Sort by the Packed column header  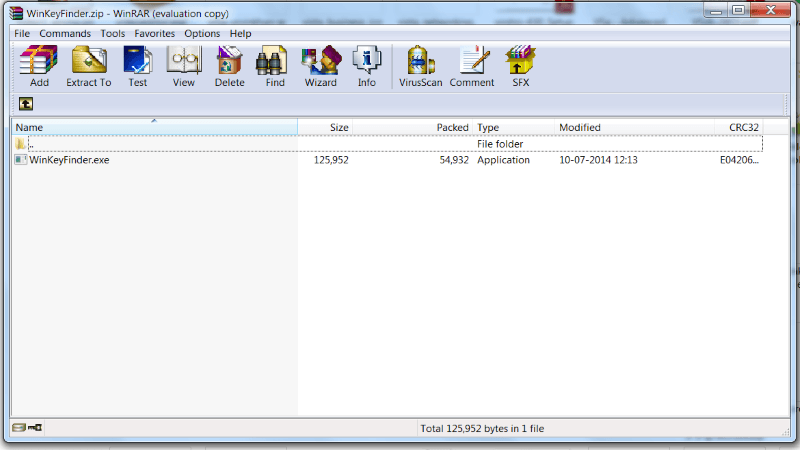tap(412, 127)
